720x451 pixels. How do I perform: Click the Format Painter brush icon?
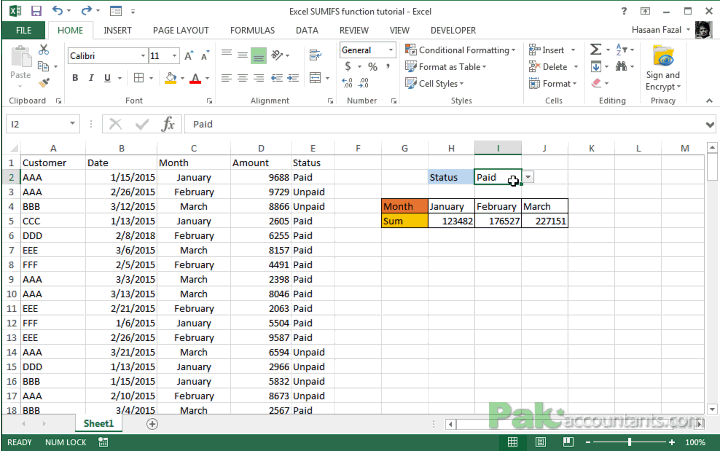click(x=44, y=83)
